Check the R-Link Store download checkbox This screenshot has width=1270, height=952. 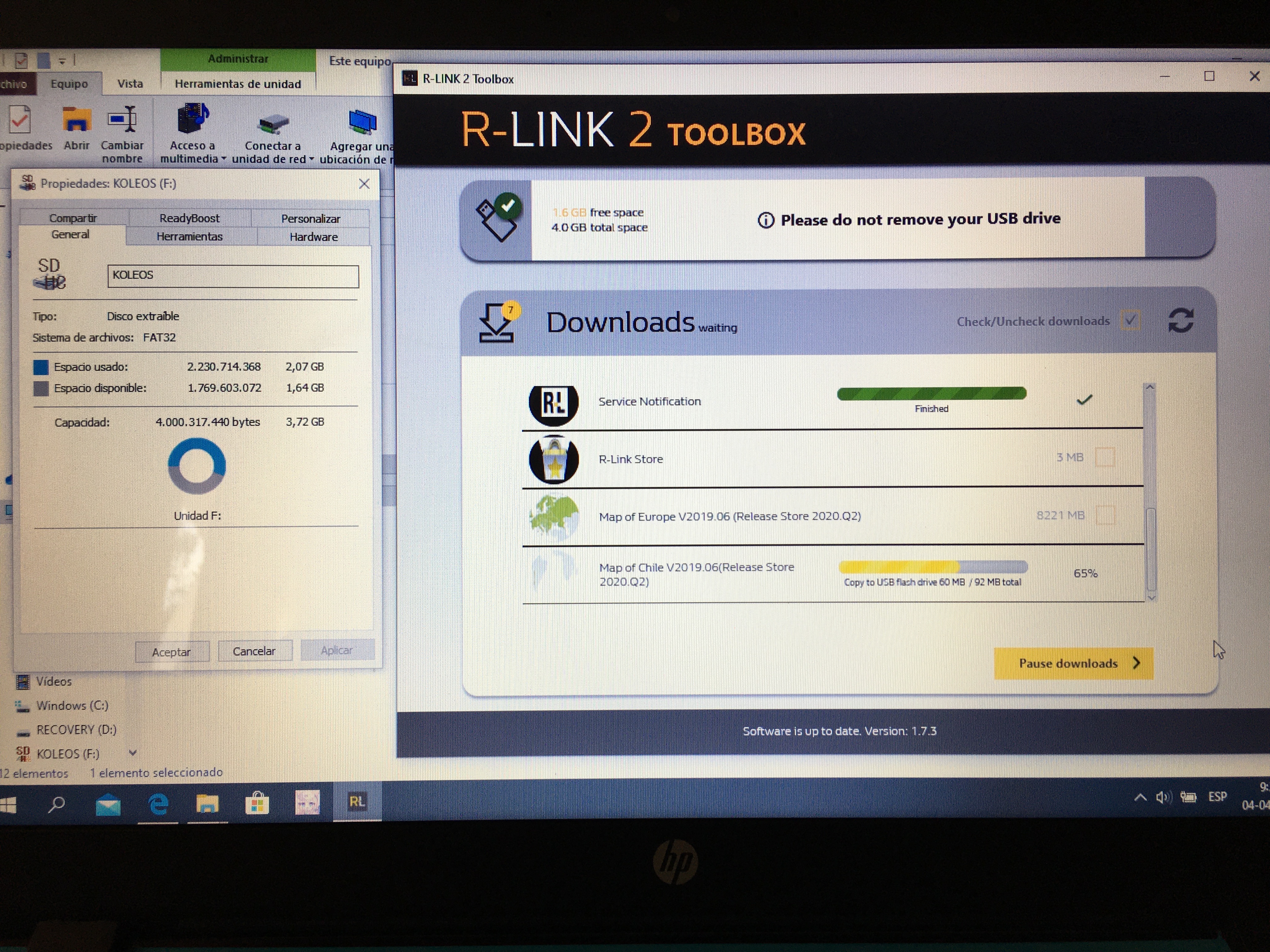tap(1105, 458)
